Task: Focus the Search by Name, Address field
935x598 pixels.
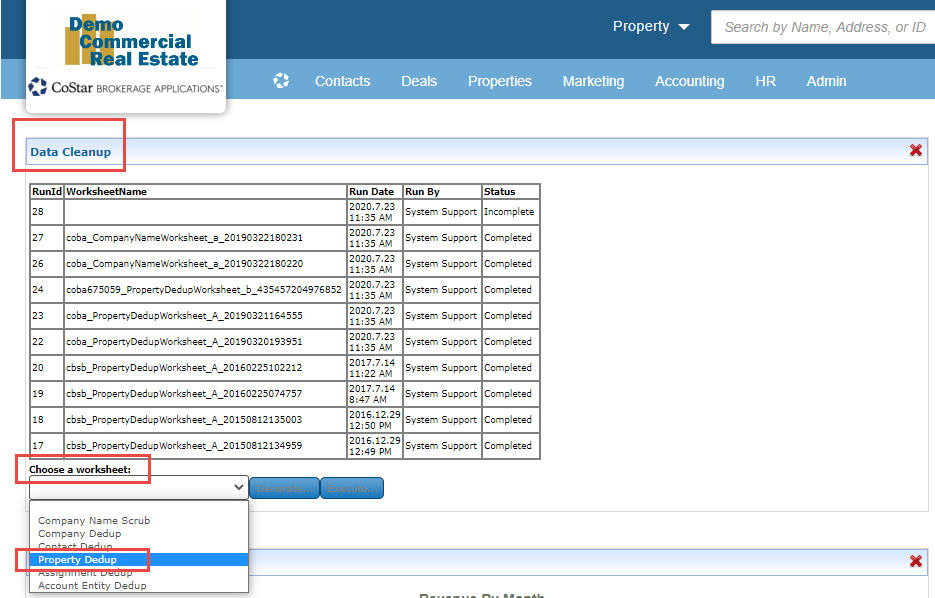Action: coord(825,27)
